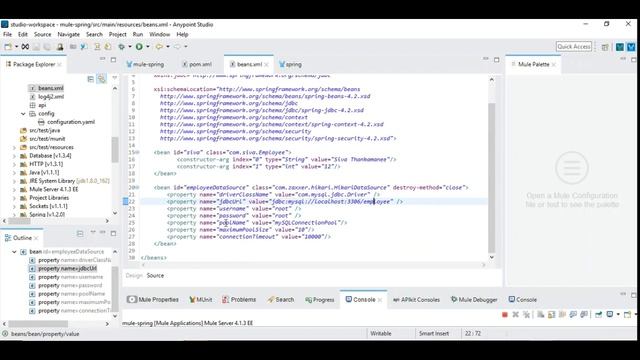Viewport: 640px width, 360px height.
Task: Open the Run menu
Action: pyautogui.click(x=138, y=34)
